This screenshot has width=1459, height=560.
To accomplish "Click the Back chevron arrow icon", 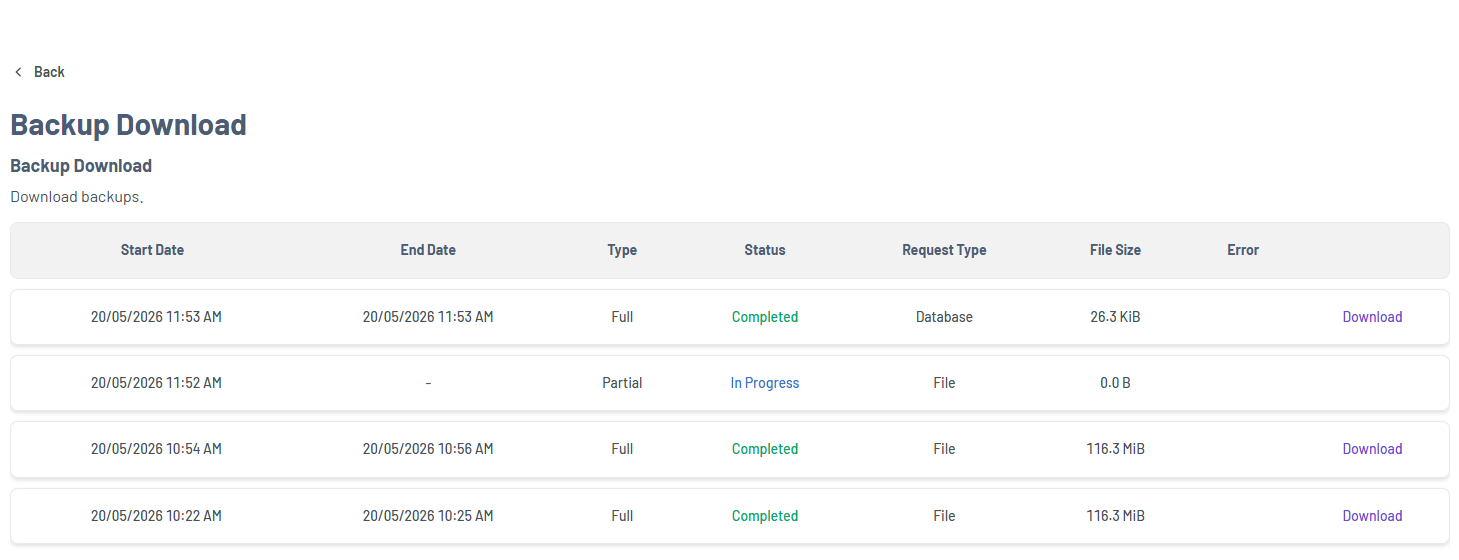I will 18,72.
